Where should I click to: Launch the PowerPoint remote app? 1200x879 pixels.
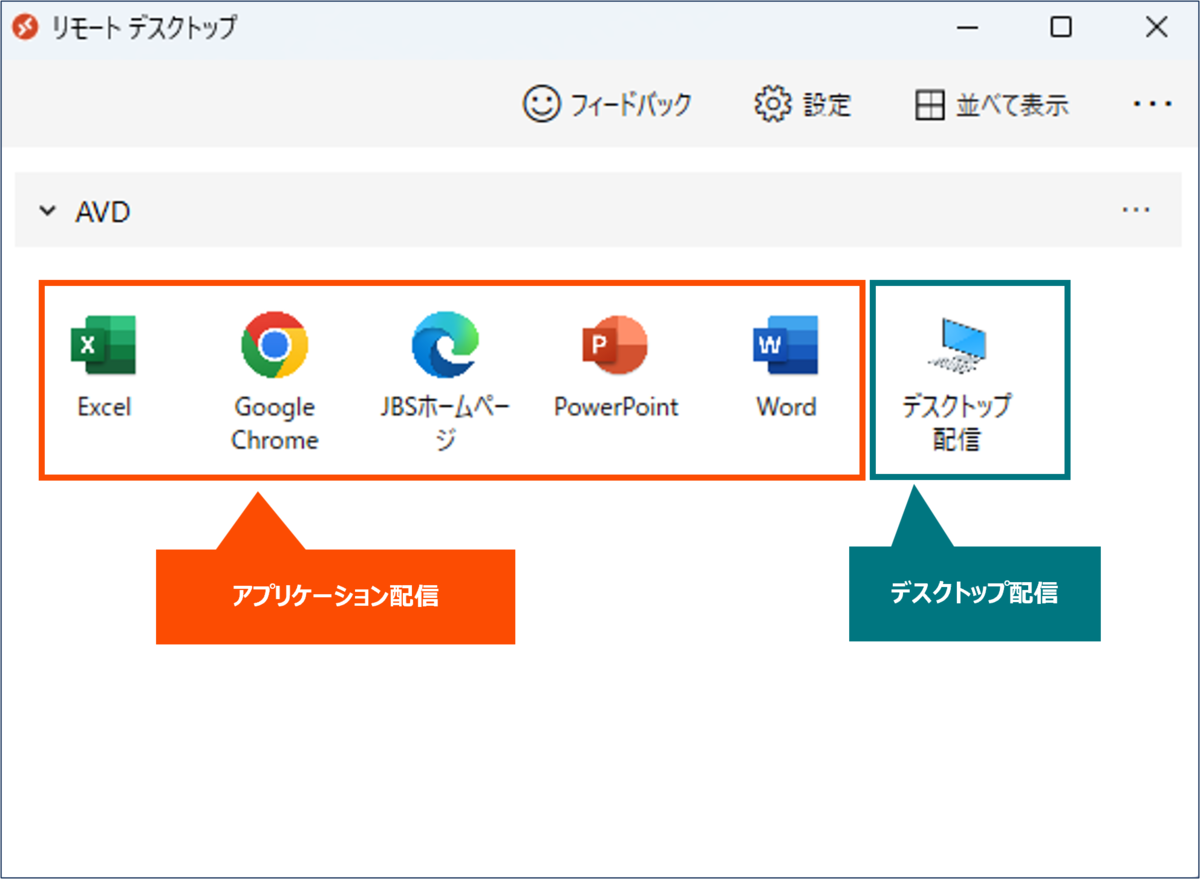615,366
